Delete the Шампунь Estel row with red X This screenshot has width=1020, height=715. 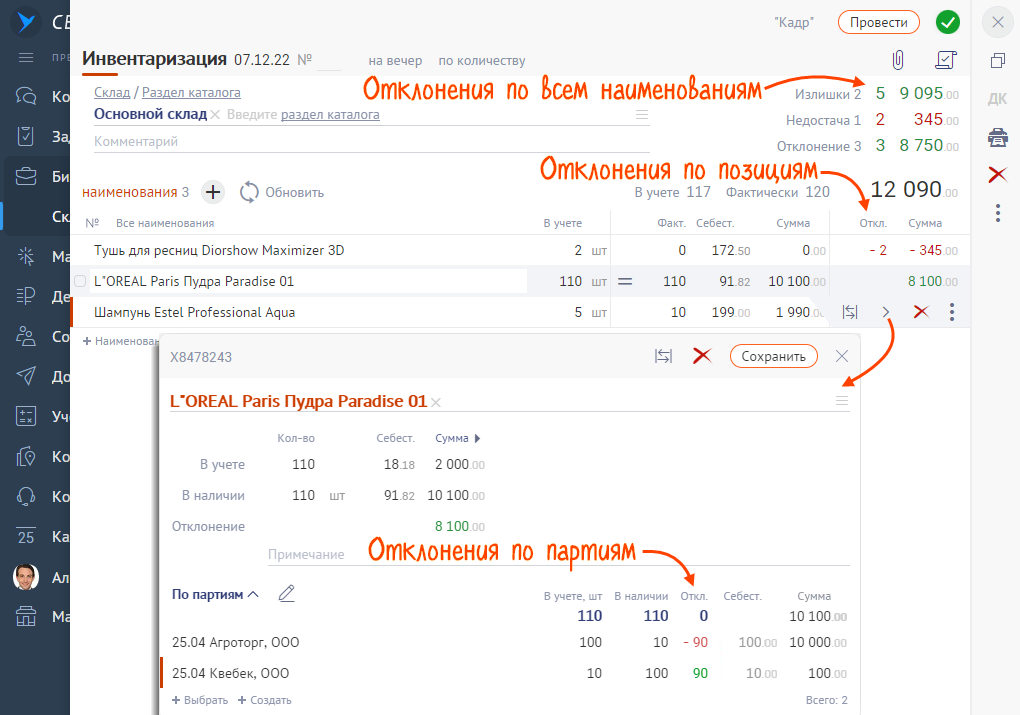click(x=921, y=313)
